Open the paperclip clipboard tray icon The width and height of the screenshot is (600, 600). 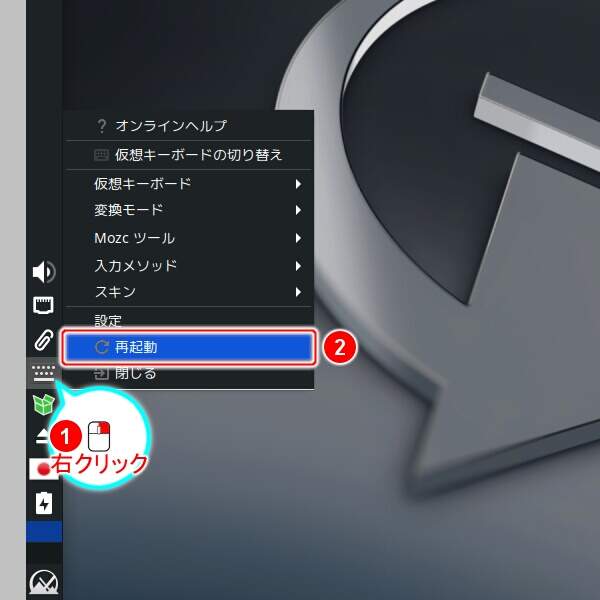click(43, 339)
